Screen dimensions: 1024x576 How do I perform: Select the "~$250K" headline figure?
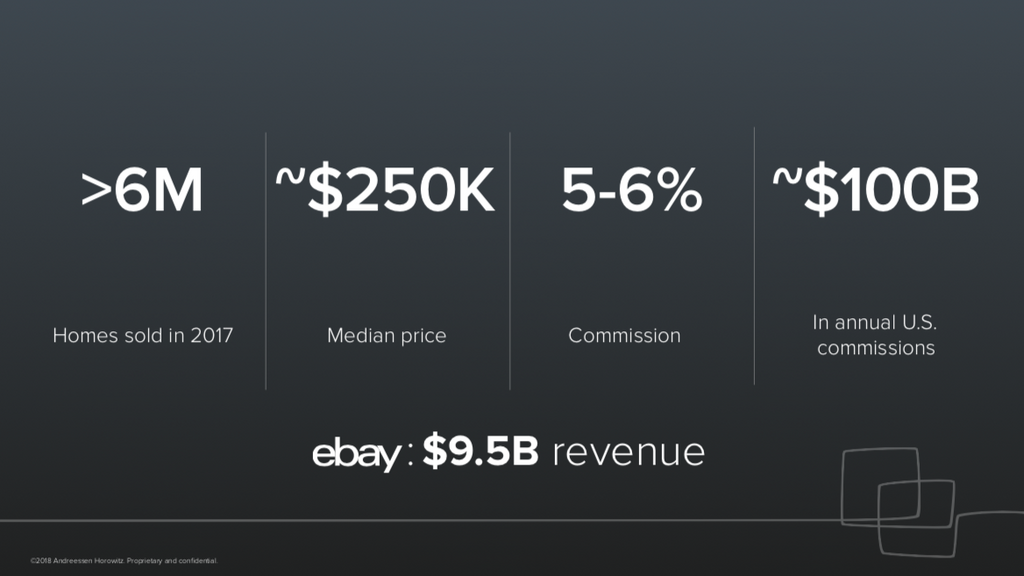tap(386, 191)
